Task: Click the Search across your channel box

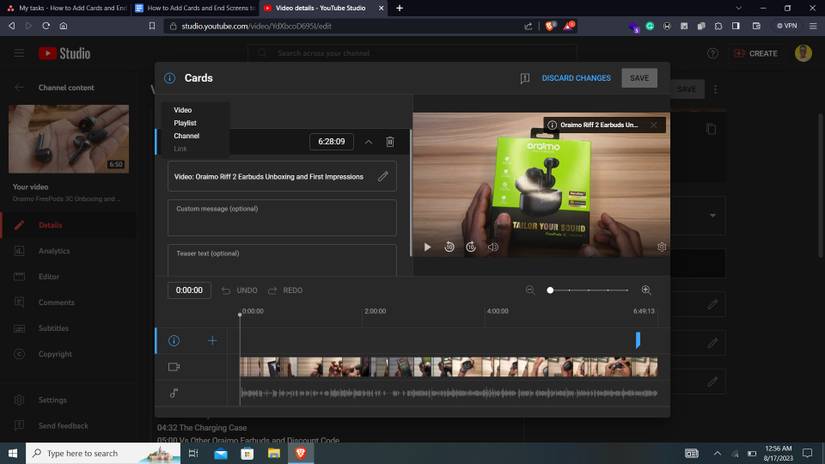Action: pos(411,53)
